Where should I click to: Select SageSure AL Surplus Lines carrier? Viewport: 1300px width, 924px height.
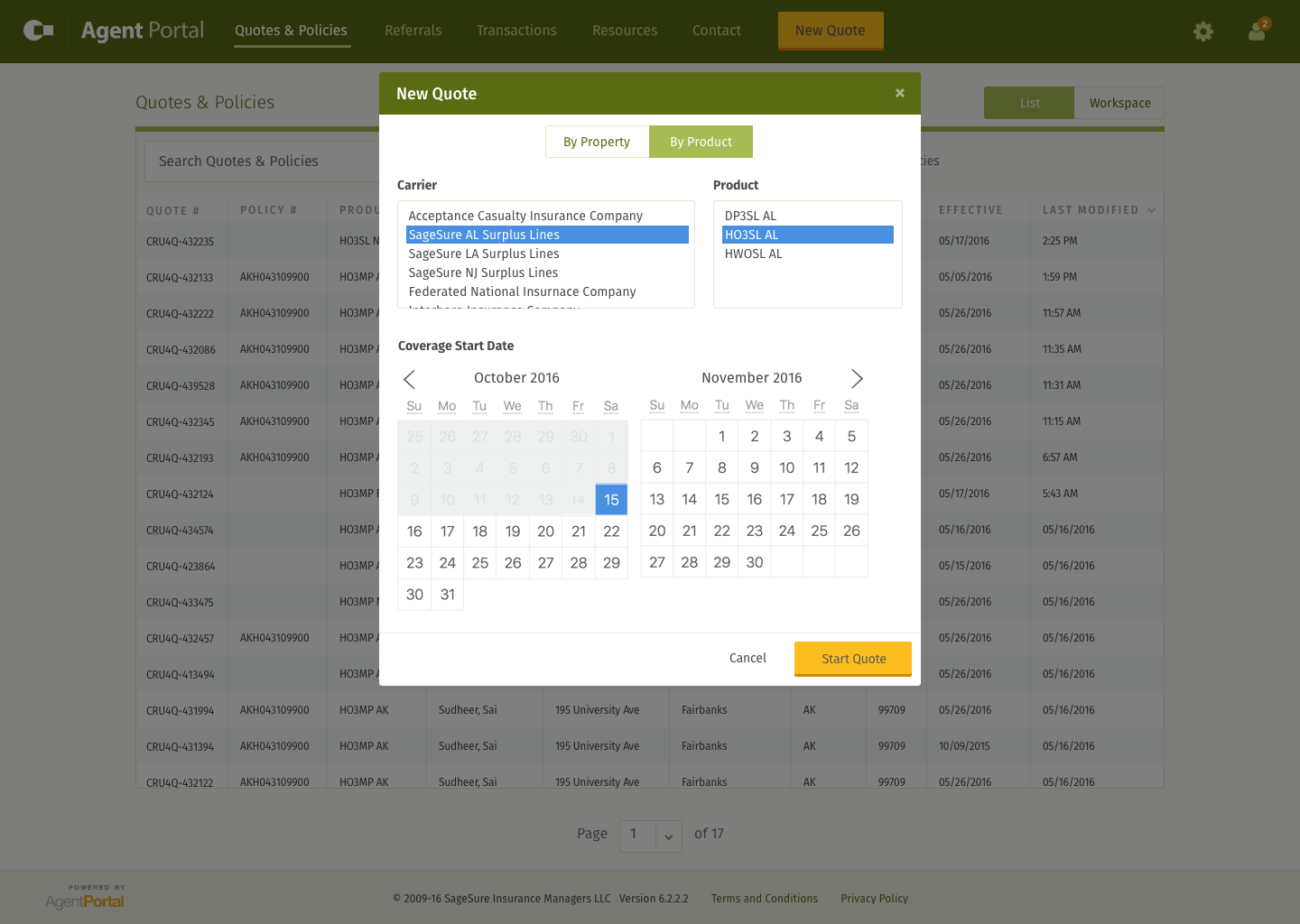point(547,235)
